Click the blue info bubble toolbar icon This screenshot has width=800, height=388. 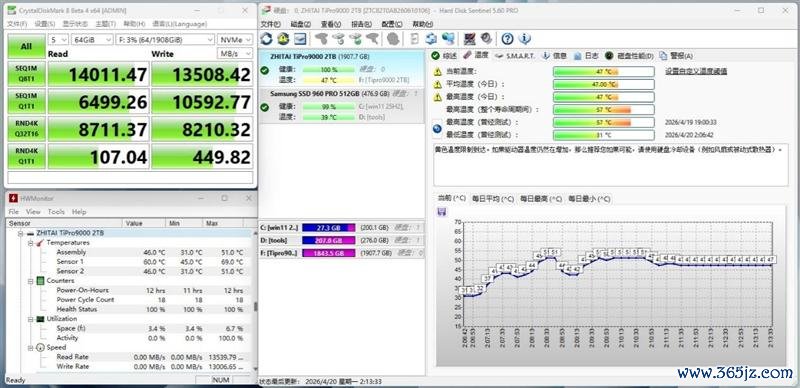524,38
